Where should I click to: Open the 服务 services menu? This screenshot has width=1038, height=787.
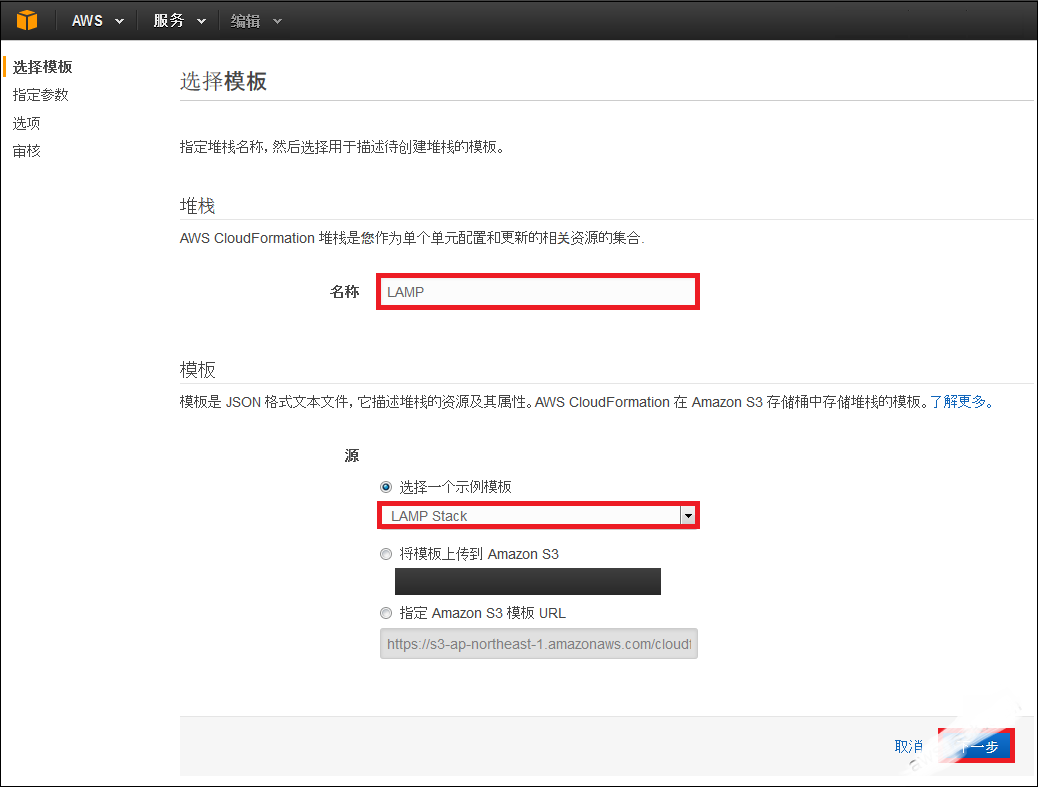tap(179, 21)
